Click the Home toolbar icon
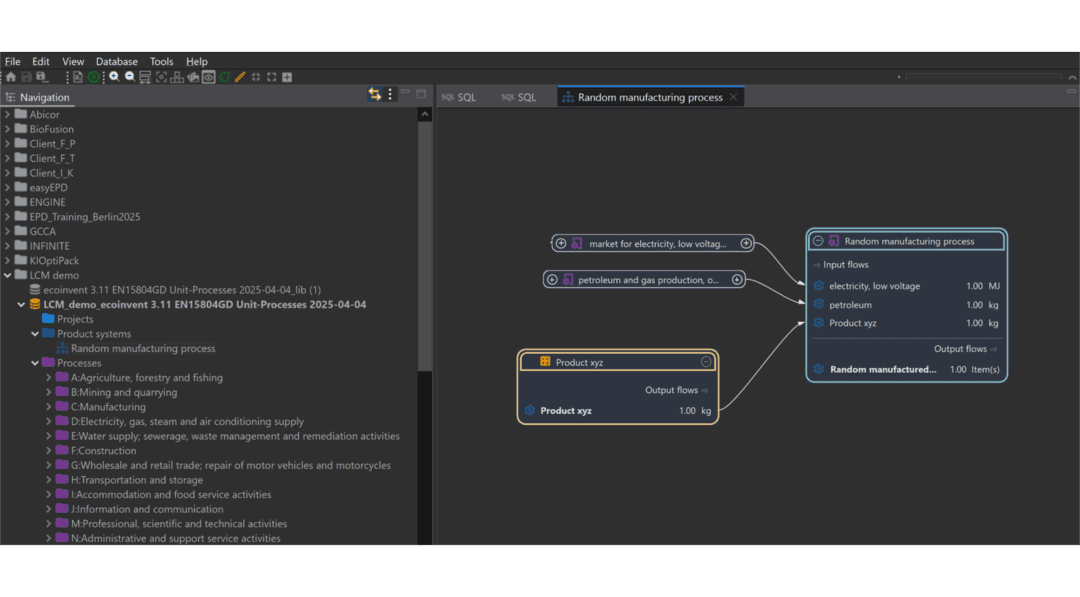This screenshot has height=597, width=1080. tap(11, 77)
